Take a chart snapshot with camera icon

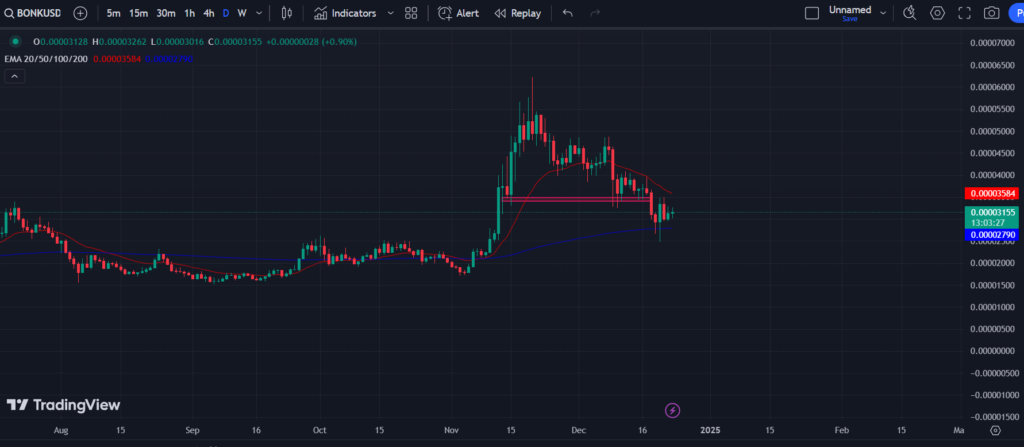coord(991,13)
